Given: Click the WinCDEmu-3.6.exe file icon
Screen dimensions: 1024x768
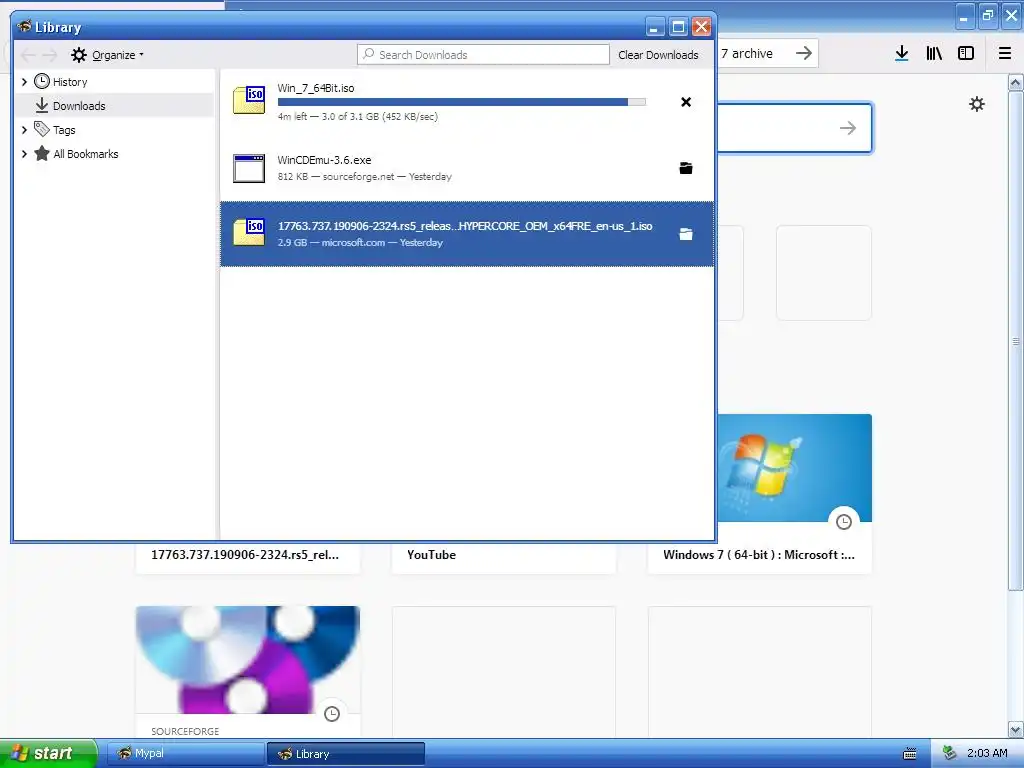Looking at the screenshot, I should coord(249,168).
